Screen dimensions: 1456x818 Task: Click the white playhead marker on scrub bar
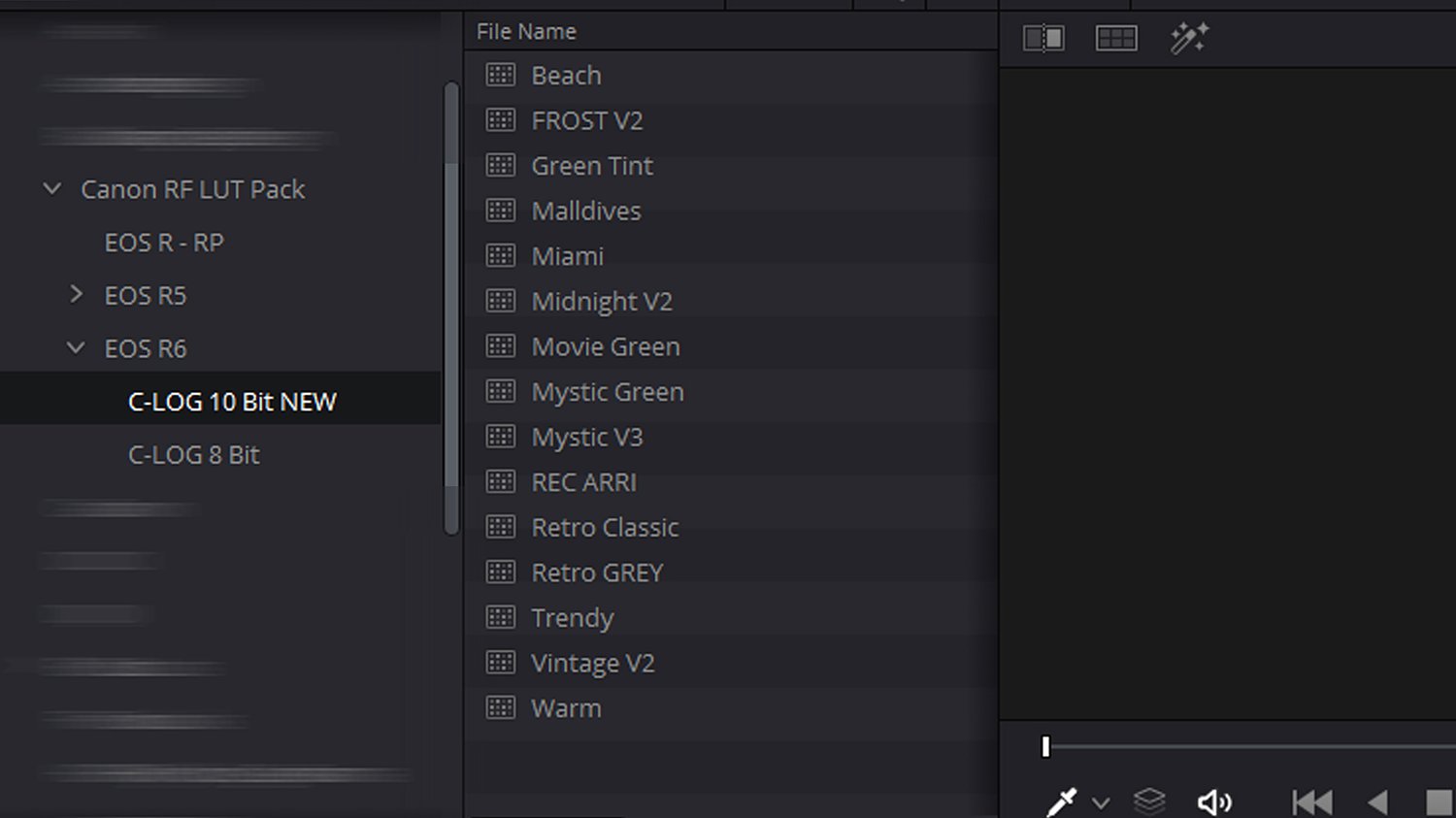(1045, 746)
